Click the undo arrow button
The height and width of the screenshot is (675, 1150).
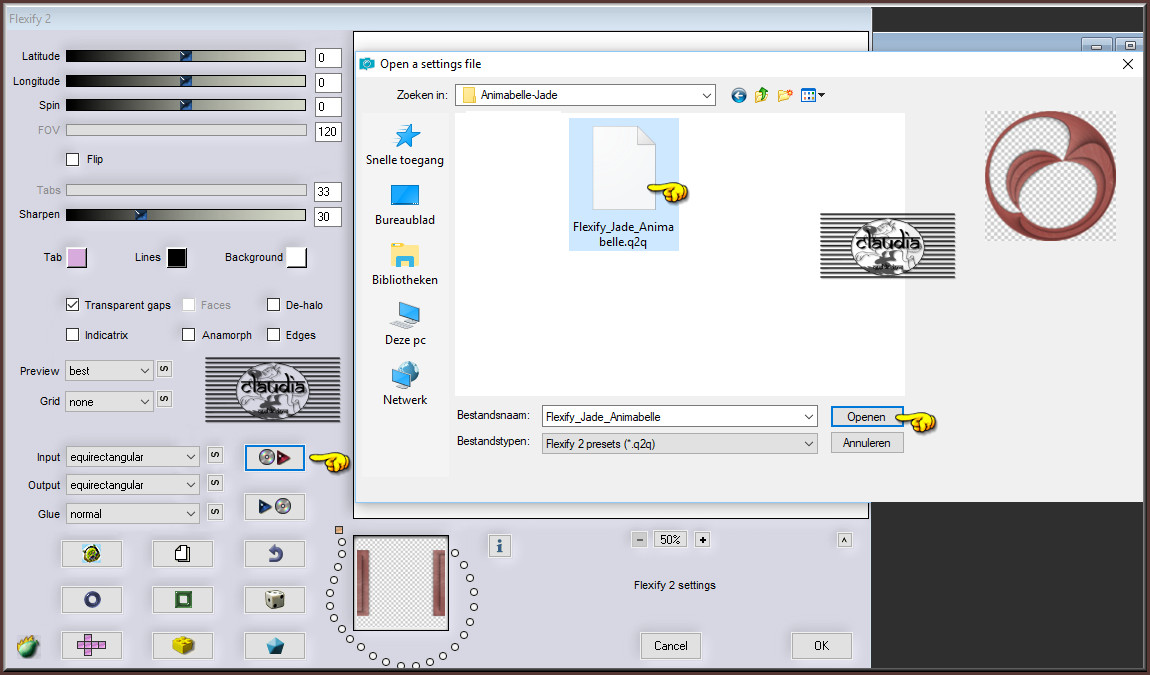(274, 554)
